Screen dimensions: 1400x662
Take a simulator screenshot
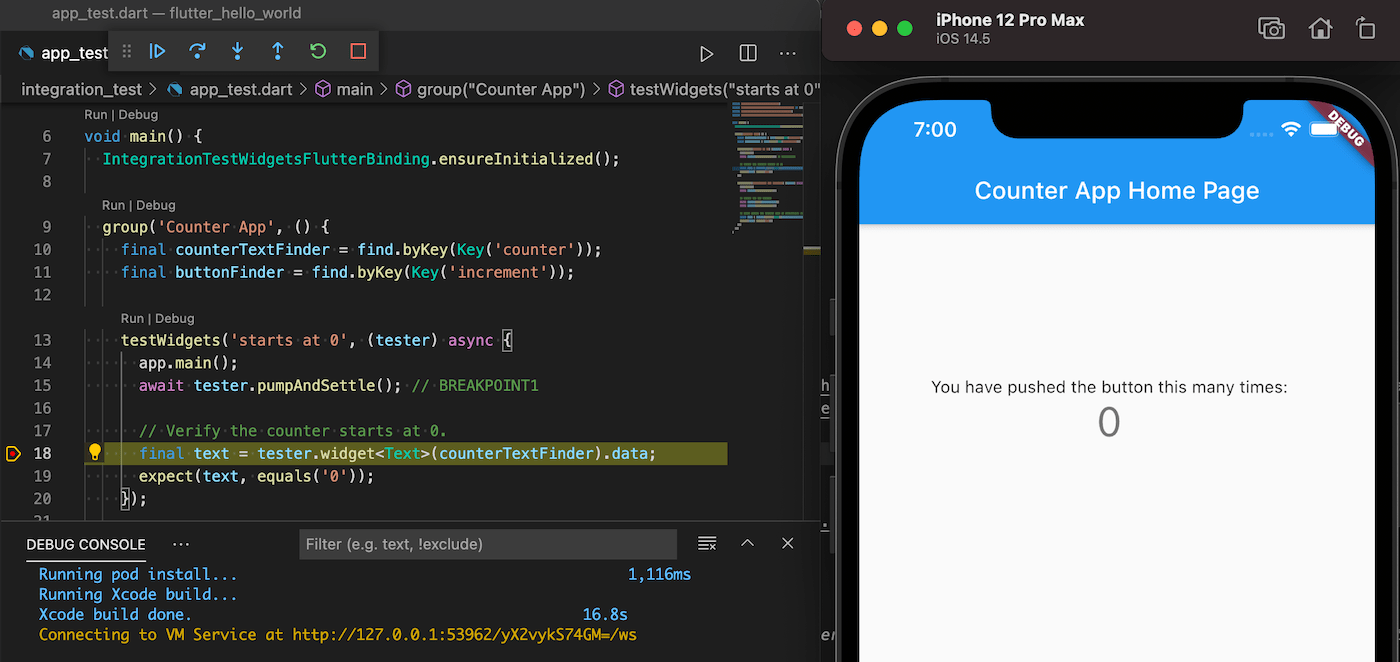(1271, 29)
